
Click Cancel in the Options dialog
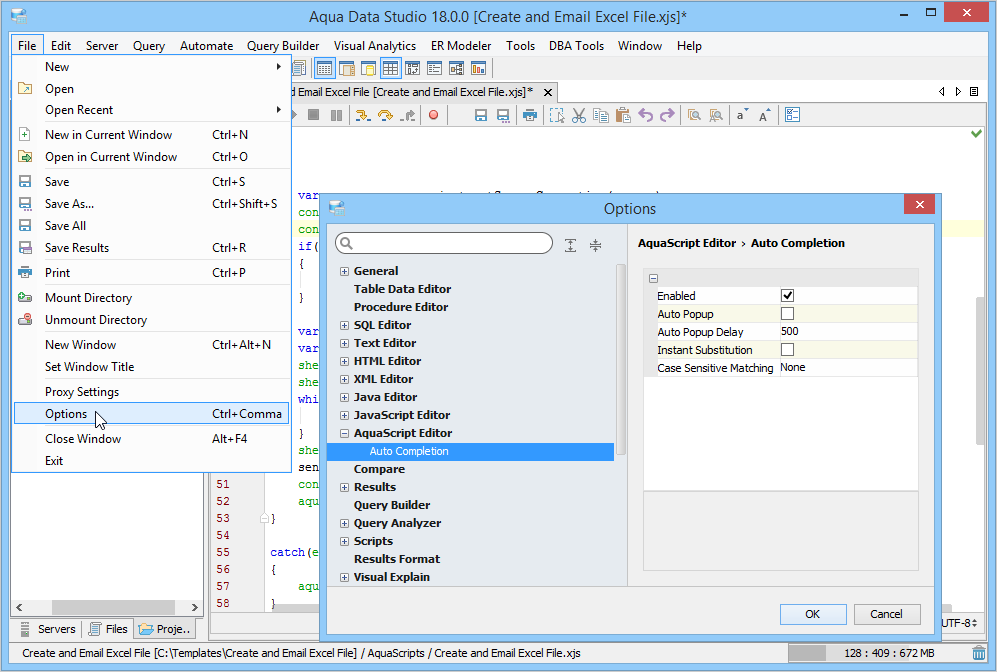click(x=886, y=614)
